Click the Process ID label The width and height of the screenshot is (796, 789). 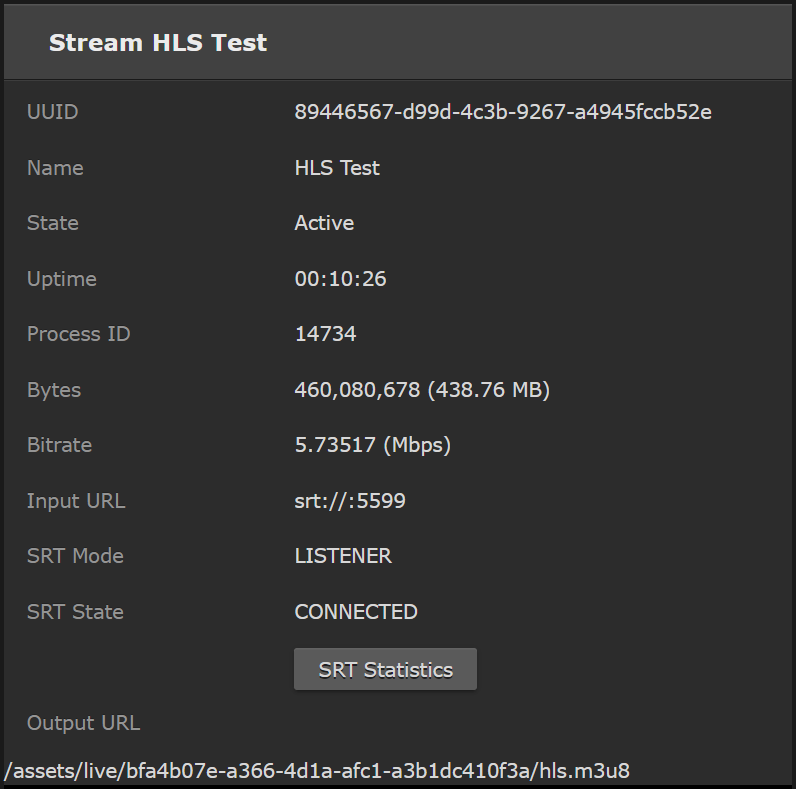pos(78,334)
